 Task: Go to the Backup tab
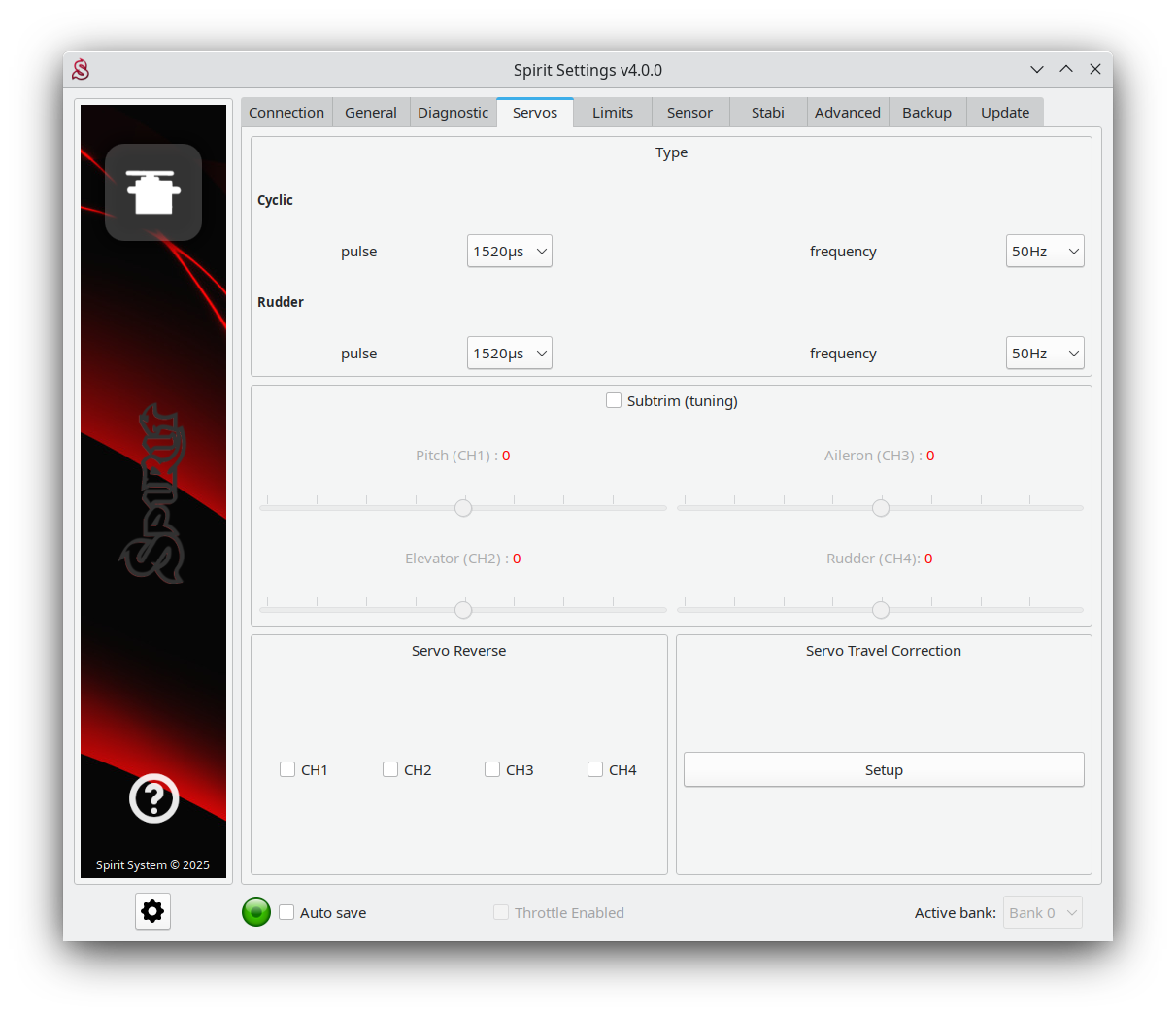[926, 113]
